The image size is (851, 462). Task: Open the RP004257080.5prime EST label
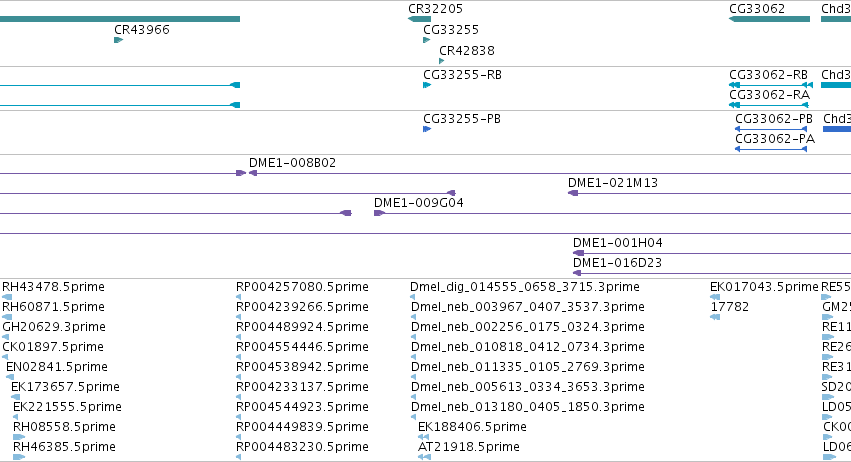[302, 287]
